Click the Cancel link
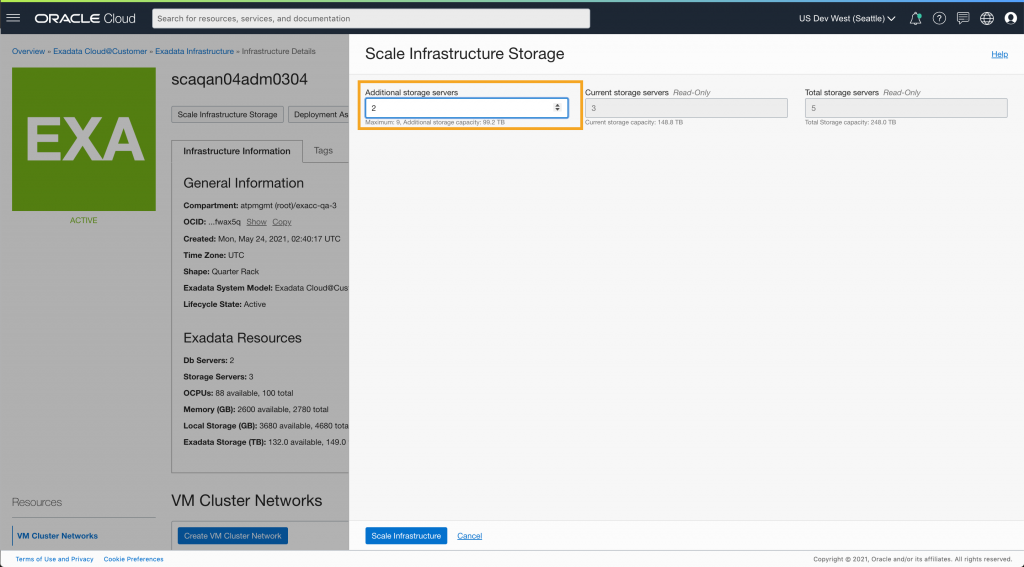The image size is (1024, 567). click(x=470, y=536)
